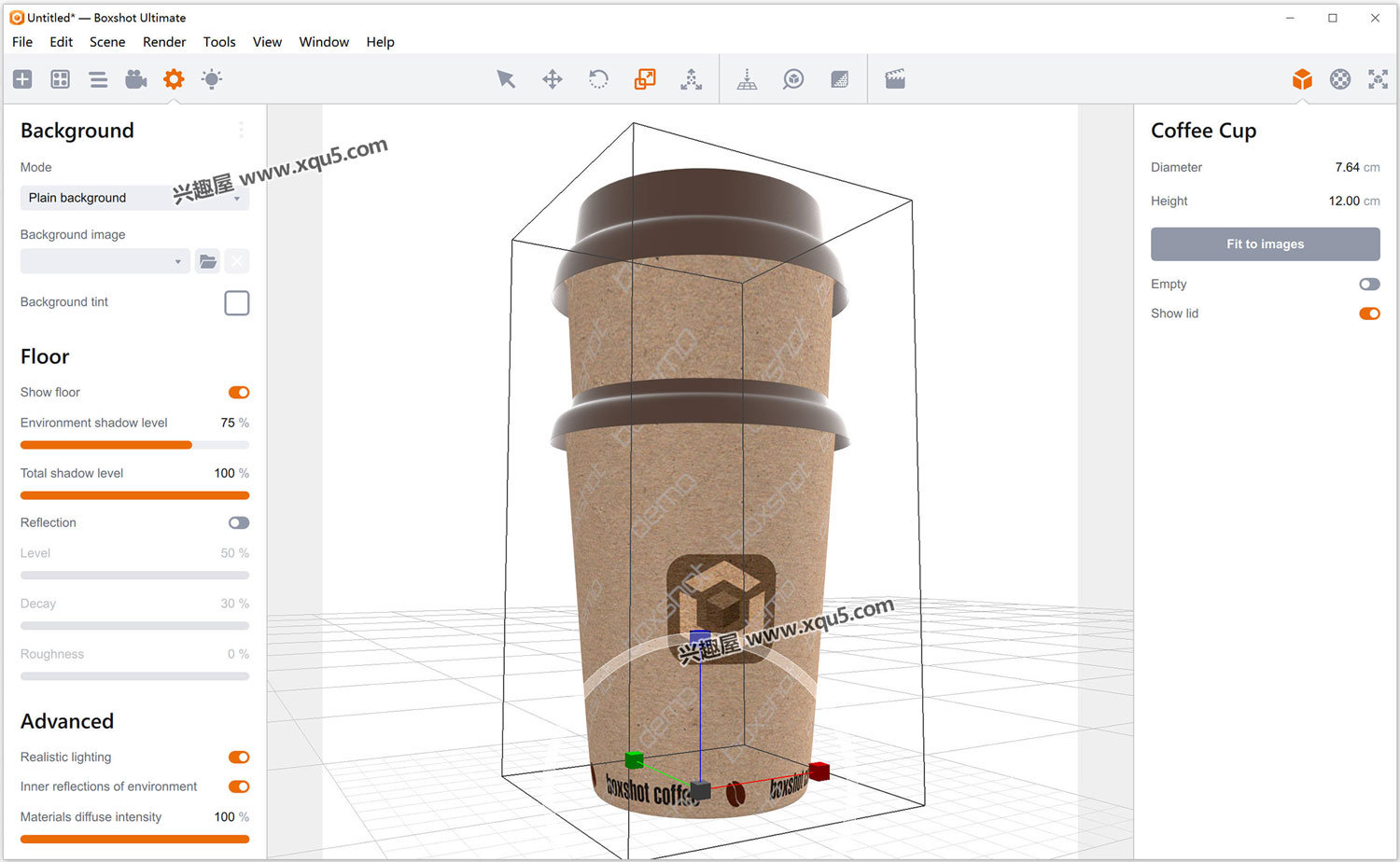Screen dimensions: 1400x862
Task: Open the Background image dropdown
Action: 105,261
